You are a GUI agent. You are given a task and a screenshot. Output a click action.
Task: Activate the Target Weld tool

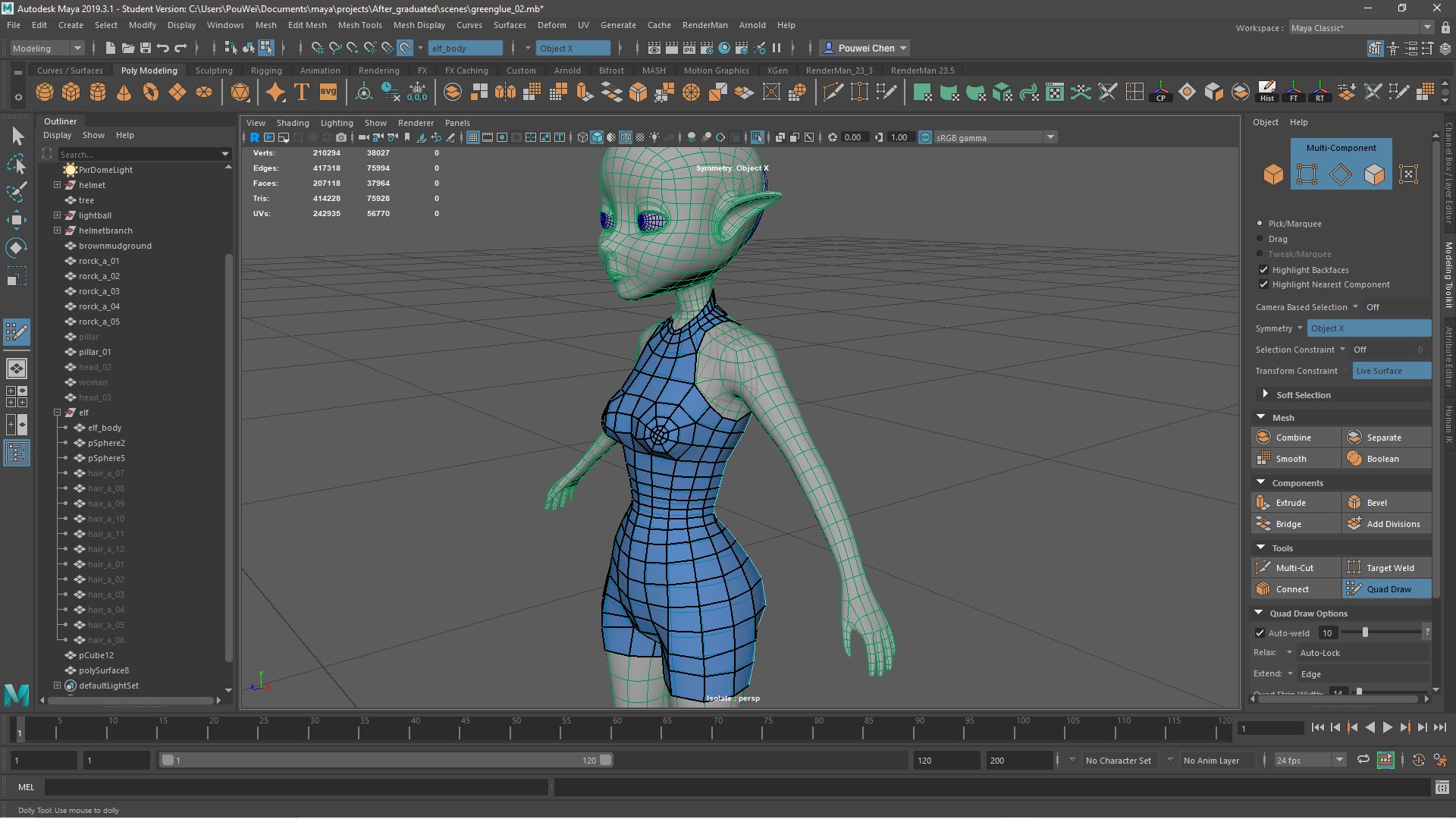[1389, 568]
